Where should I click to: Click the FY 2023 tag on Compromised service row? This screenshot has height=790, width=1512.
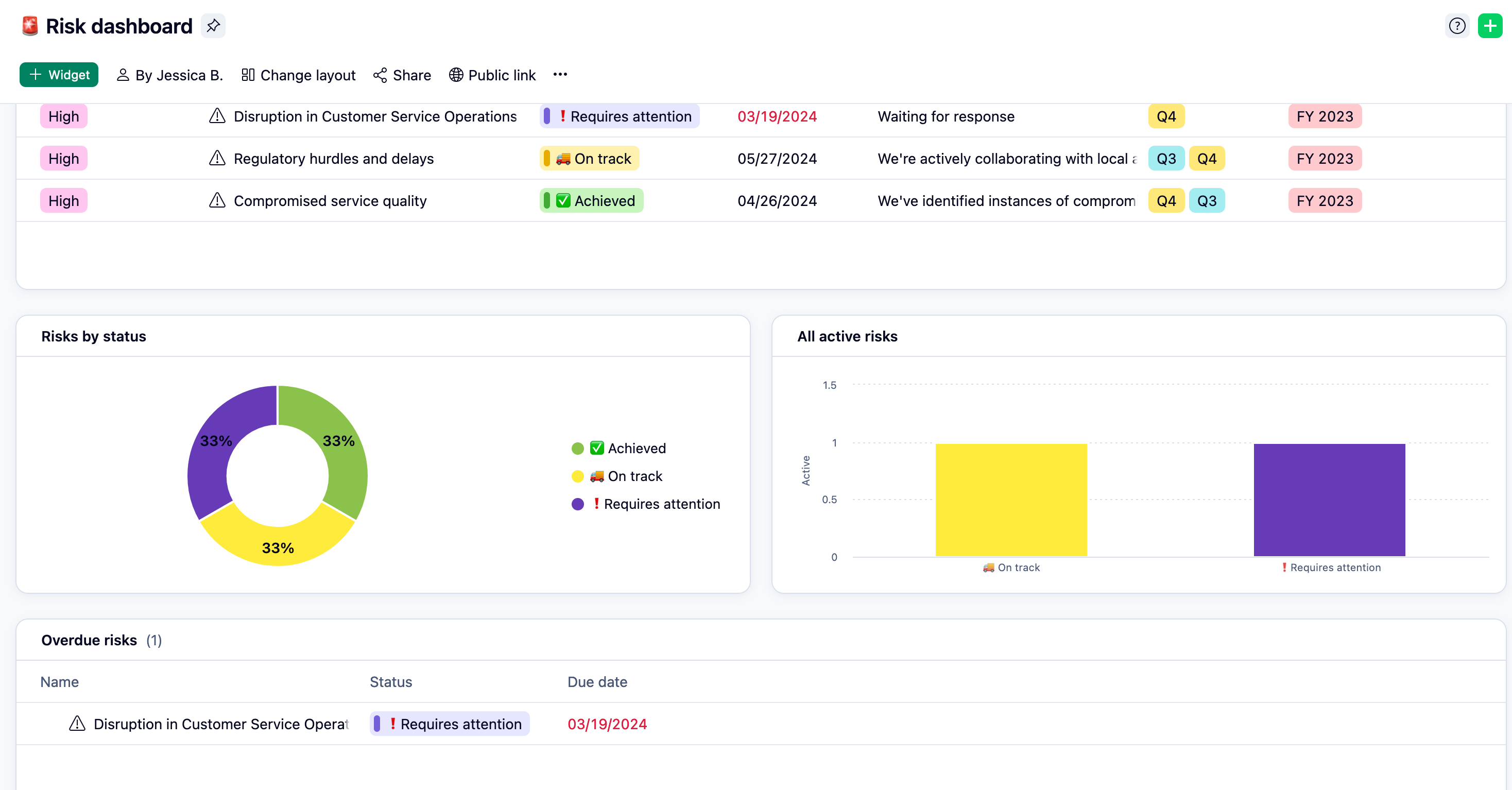[x=1325, y=201]
